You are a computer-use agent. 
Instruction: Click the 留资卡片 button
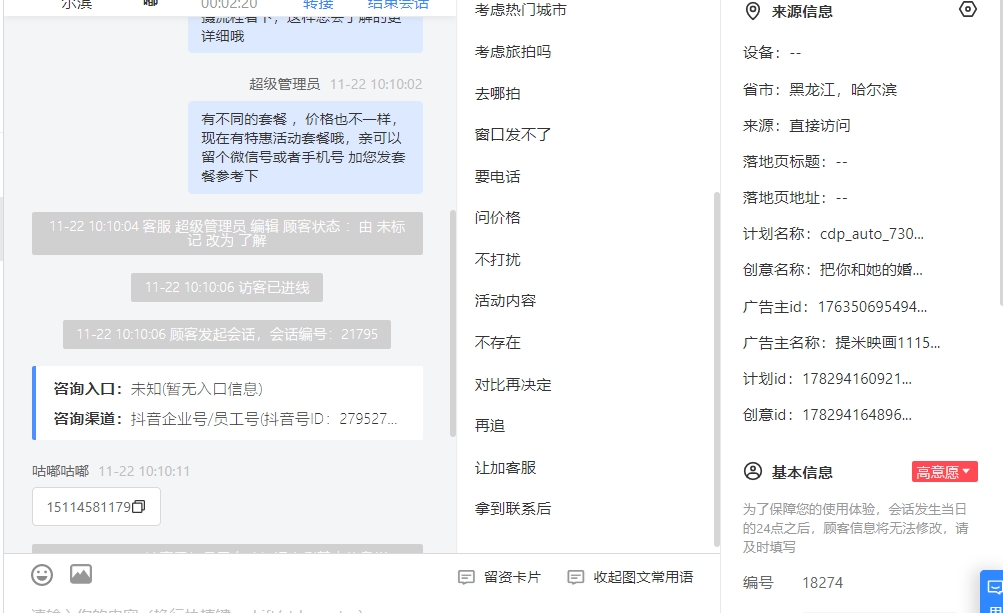500,577
